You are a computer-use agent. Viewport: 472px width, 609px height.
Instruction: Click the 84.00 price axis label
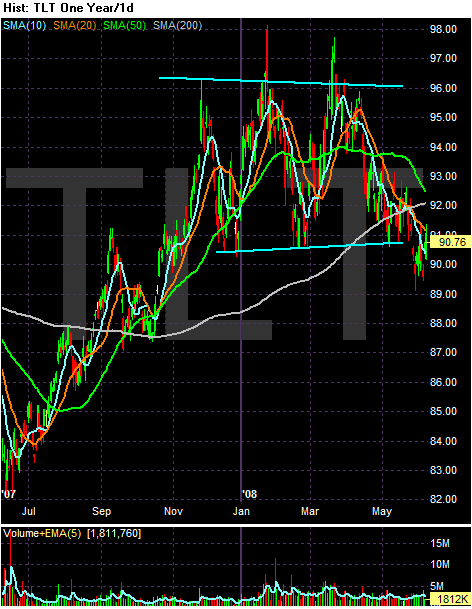443,440
